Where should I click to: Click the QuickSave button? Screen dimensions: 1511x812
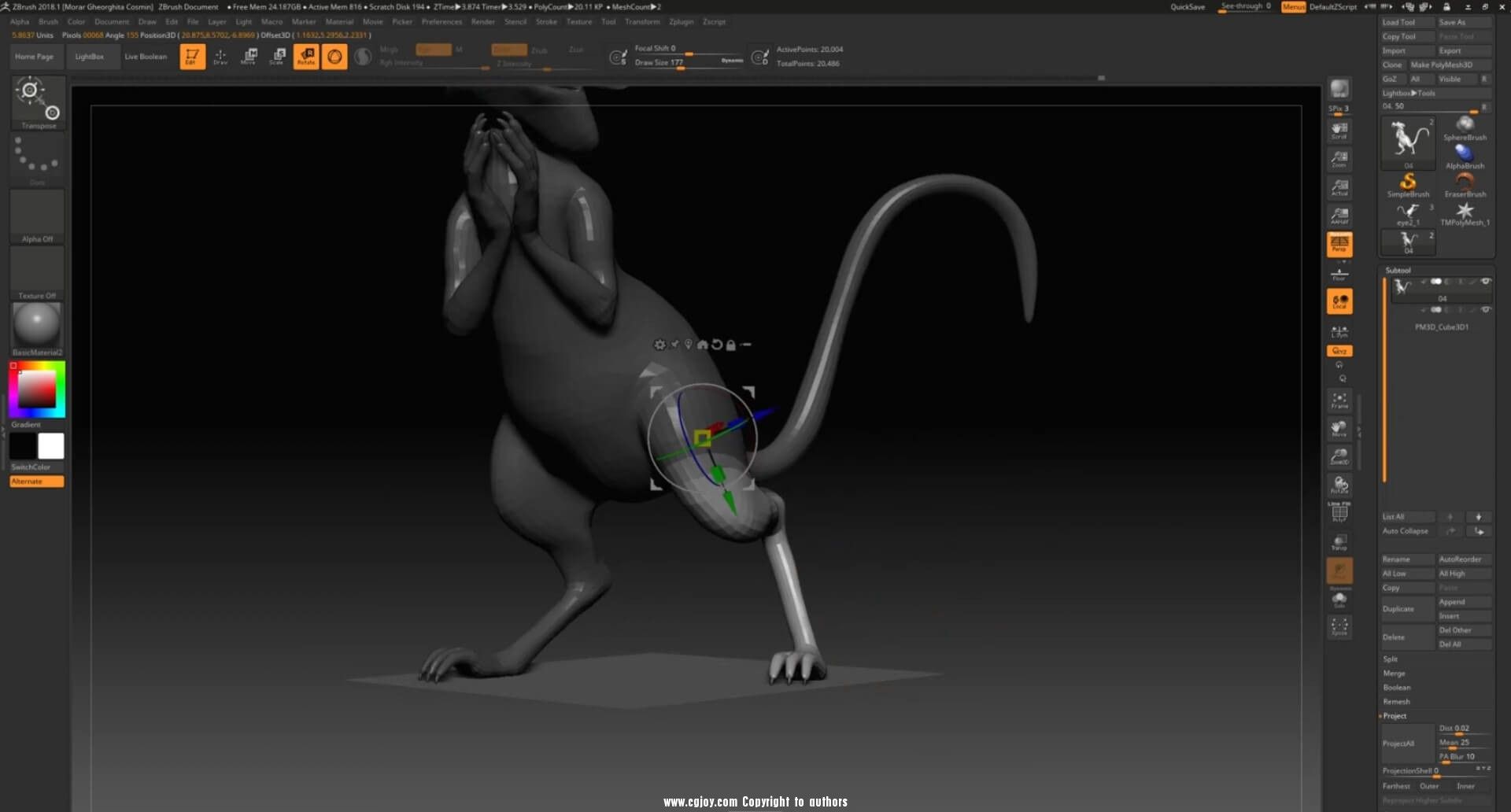coord(1188,7)
